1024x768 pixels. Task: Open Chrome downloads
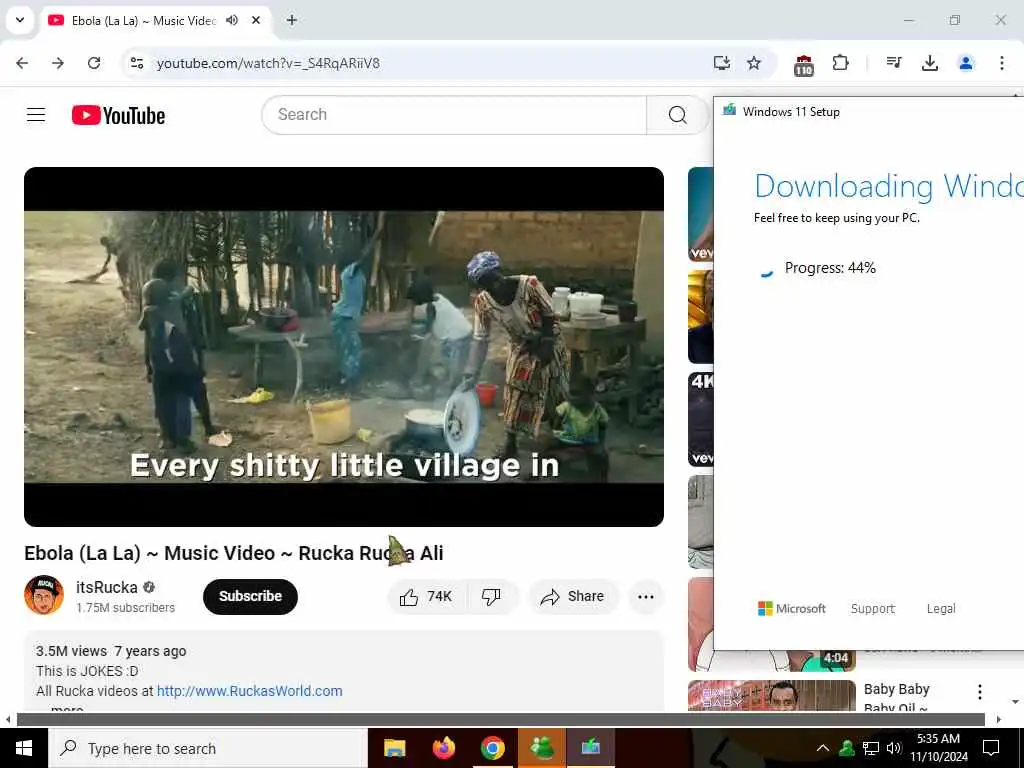click(x=929, y=63)
